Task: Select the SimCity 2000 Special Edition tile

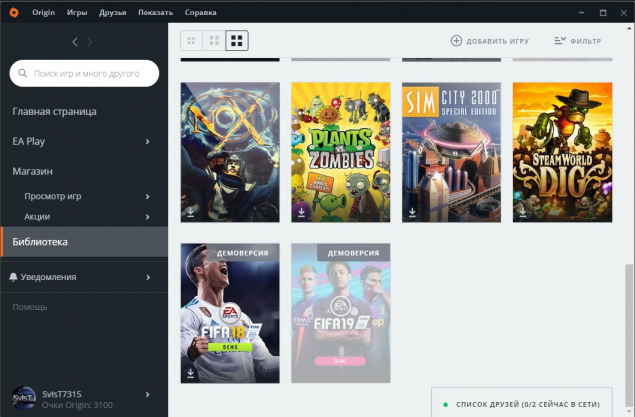Action: click(x=452, y=152)
